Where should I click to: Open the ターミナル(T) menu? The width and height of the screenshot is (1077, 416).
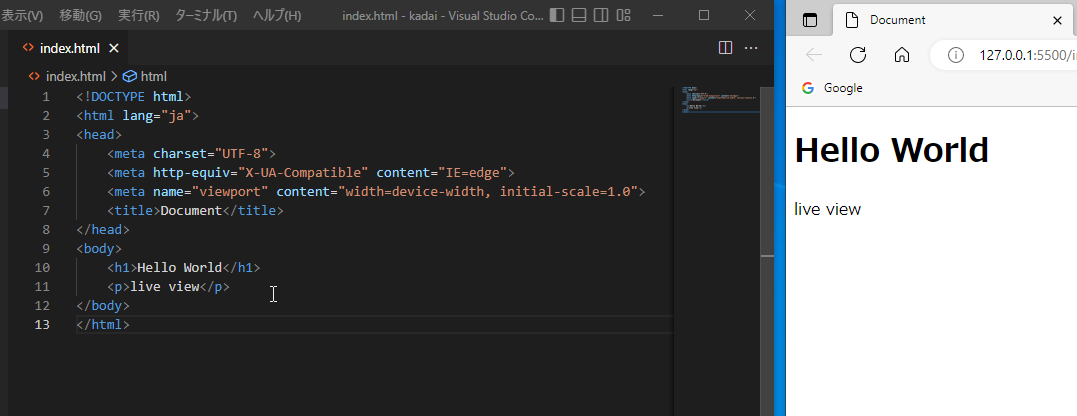click(206, 16)
